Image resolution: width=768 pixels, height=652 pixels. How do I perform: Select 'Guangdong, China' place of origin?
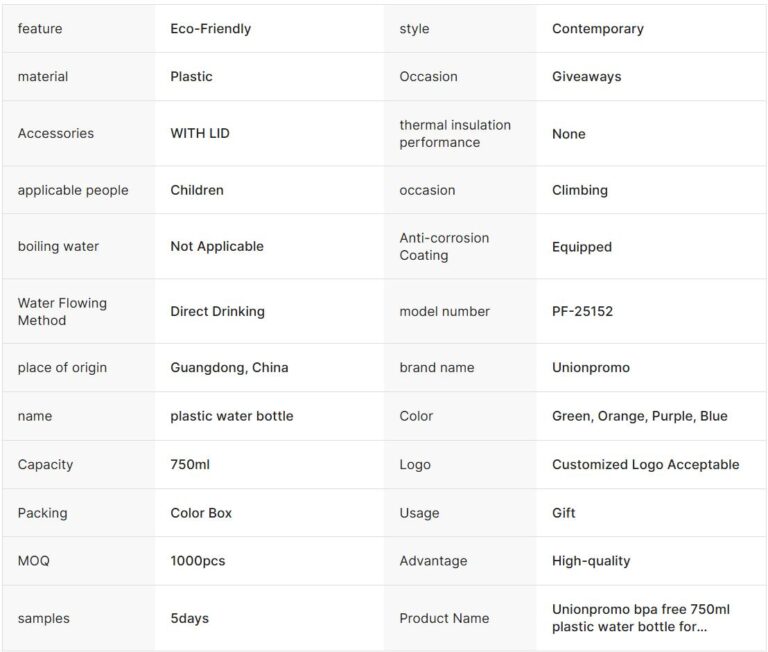229,367
